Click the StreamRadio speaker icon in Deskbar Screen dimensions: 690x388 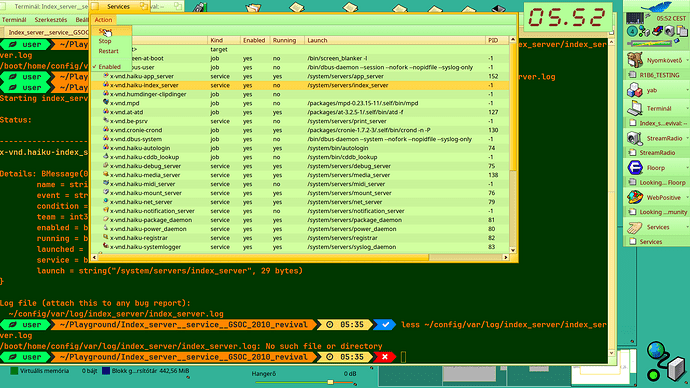point(635,138)
